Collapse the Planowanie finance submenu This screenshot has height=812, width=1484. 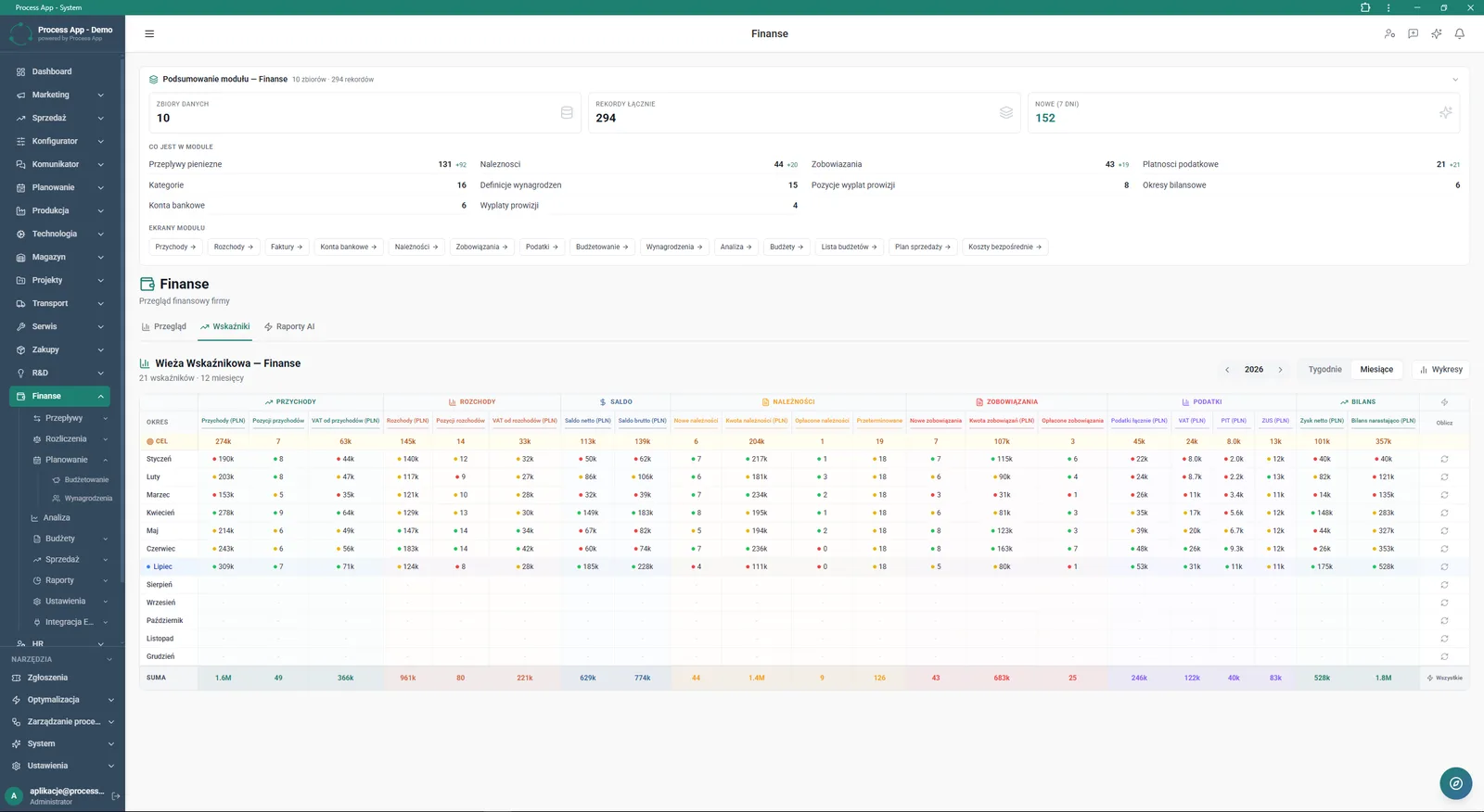coord(70,460)
